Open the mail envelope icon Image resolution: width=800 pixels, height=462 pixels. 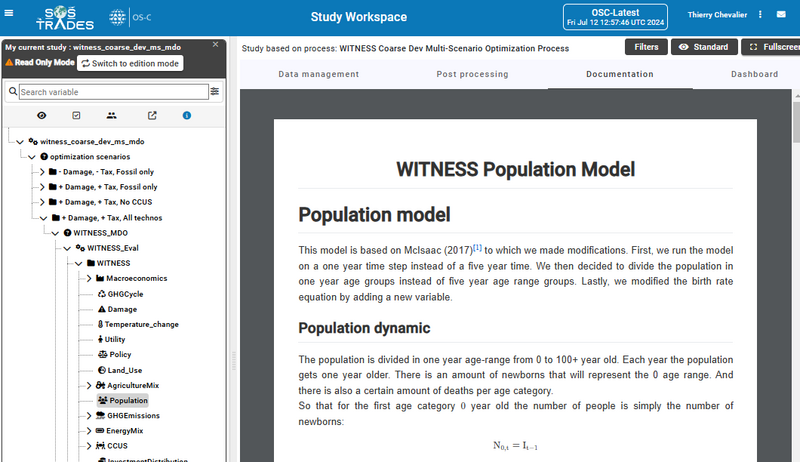[781, 14]
